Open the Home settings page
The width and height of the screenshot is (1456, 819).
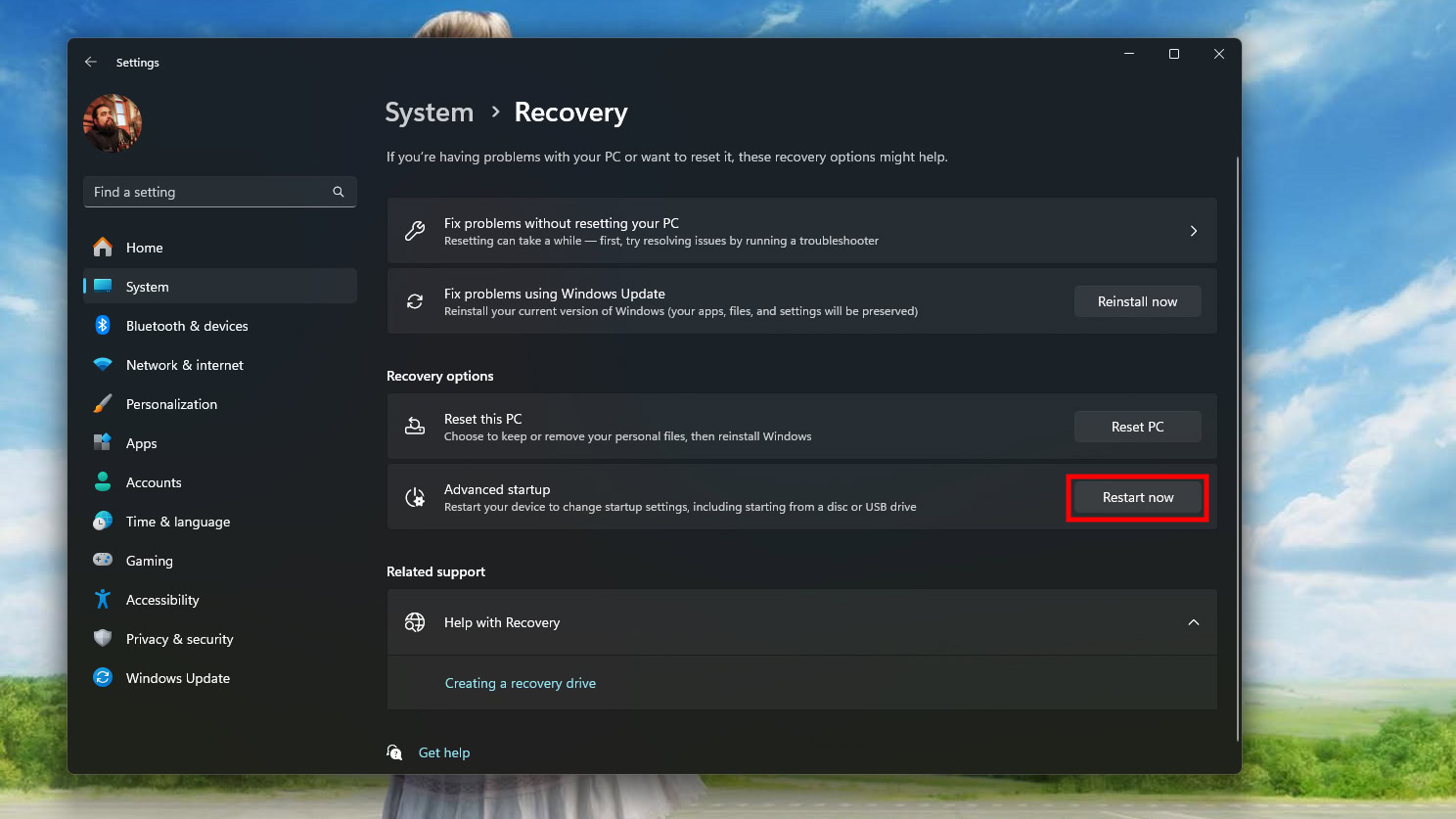220,248
